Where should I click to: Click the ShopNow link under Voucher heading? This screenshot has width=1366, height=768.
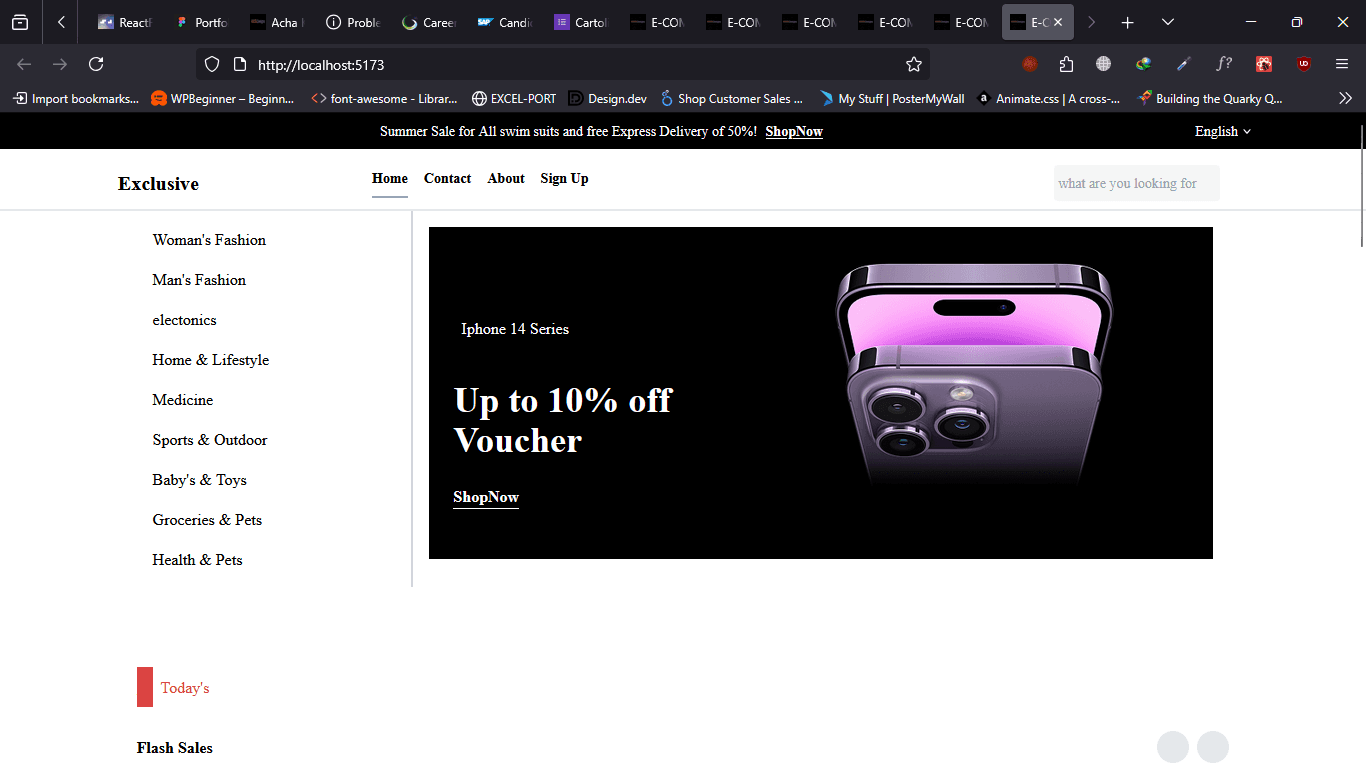click(486, 497)
